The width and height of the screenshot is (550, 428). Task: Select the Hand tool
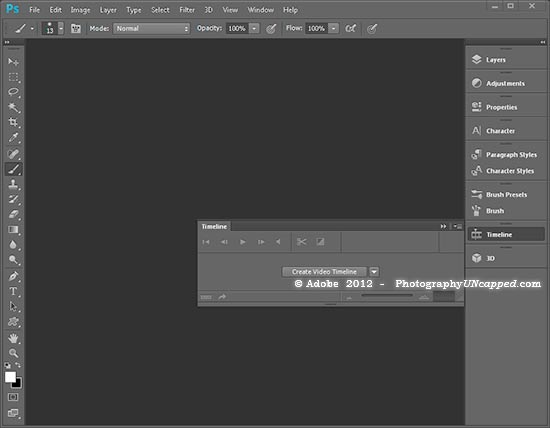(x=13, y=338)
